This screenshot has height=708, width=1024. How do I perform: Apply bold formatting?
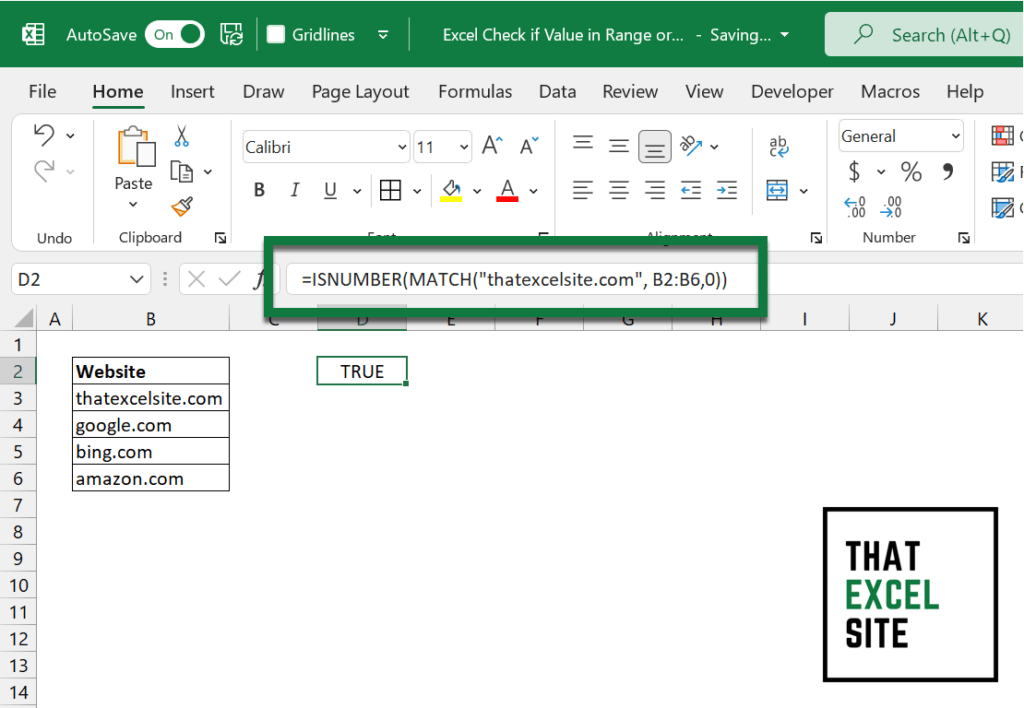(258, 189)
